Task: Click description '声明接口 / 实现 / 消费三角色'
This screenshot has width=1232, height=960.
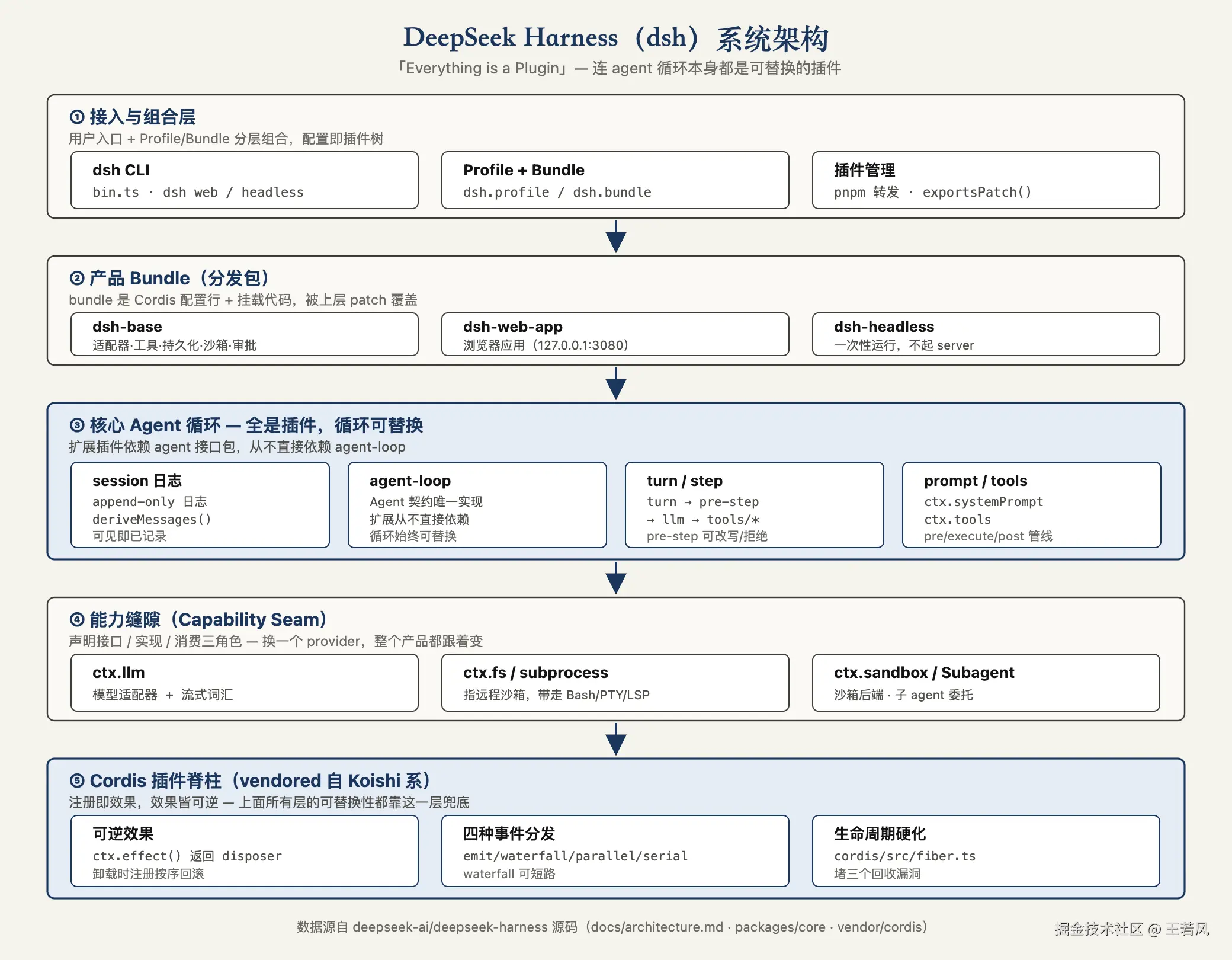Action: click(155, 641)
